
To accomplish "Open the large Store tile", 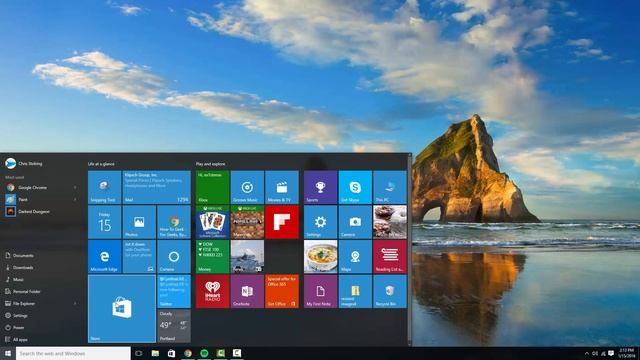I will click(x=122, y=309).
